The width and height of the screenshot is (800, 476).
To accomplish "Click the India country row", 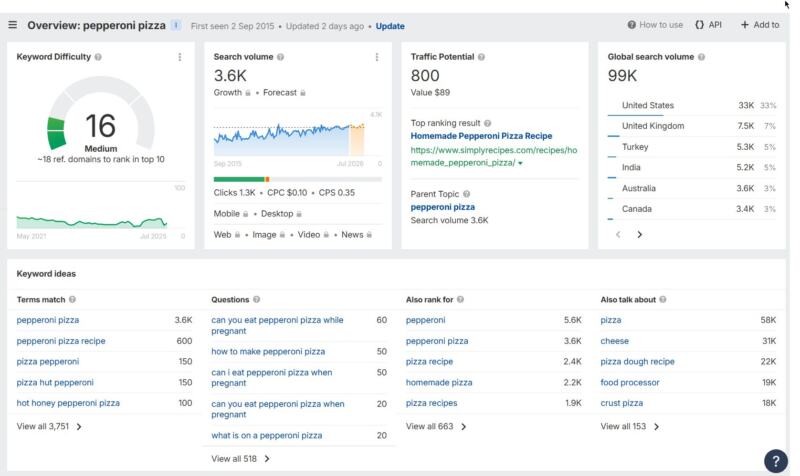I will click(692, 167).
